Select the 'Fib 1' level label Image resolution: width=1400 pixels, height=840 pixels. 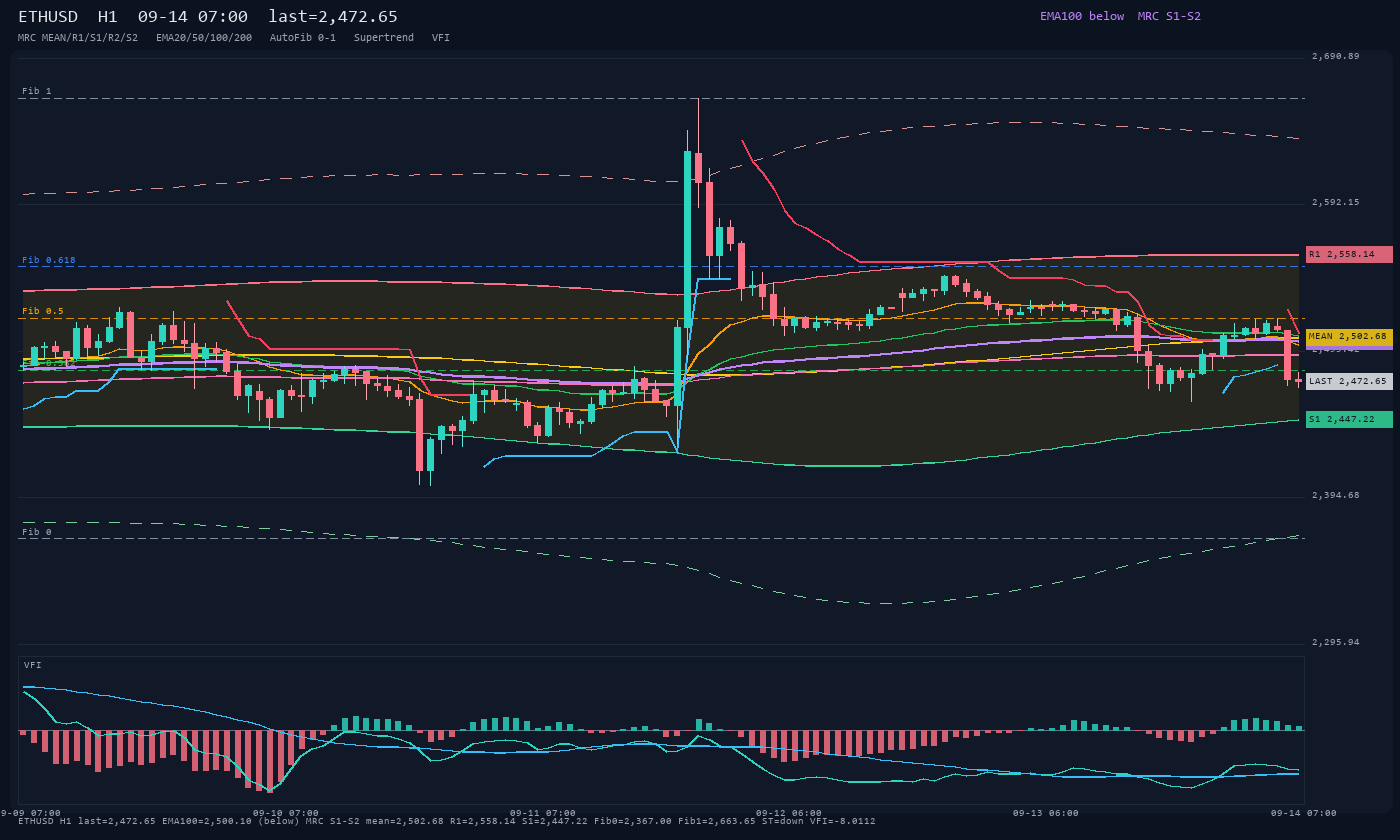[x=37, y=91]
